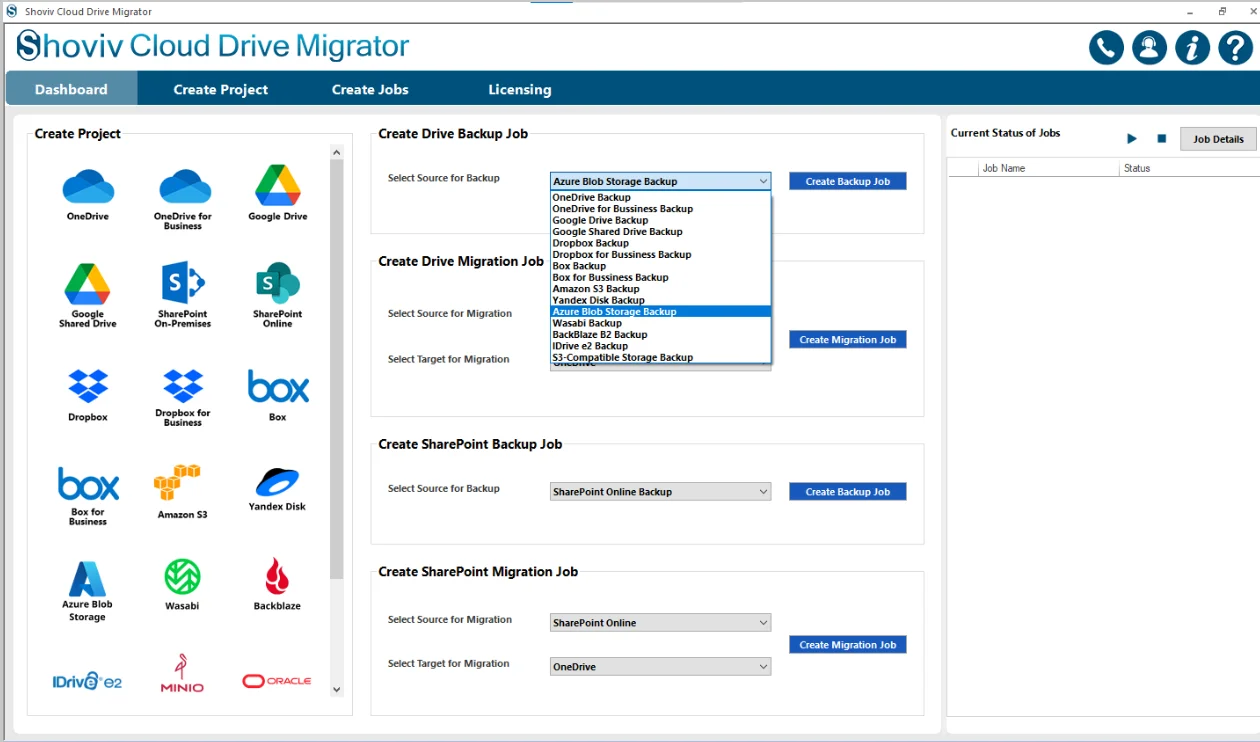Image resolution: width=1260 pixels, height=742 pixels.
Task: Open the Dropbox project icon
Action: pyautogui.click(x=88, y=386)
